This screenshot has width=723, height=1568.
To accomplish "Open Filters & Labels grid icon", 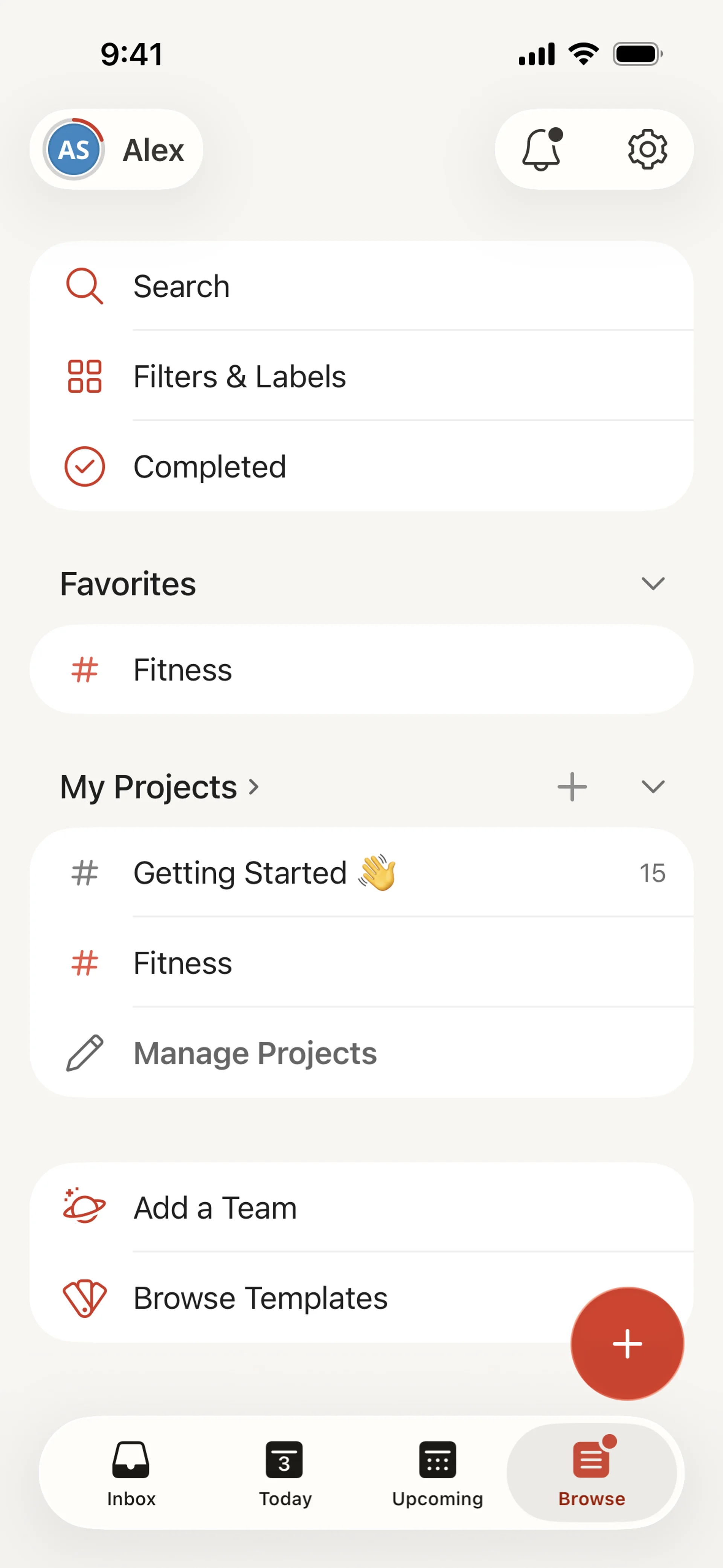I will click(x=85, y=376).
